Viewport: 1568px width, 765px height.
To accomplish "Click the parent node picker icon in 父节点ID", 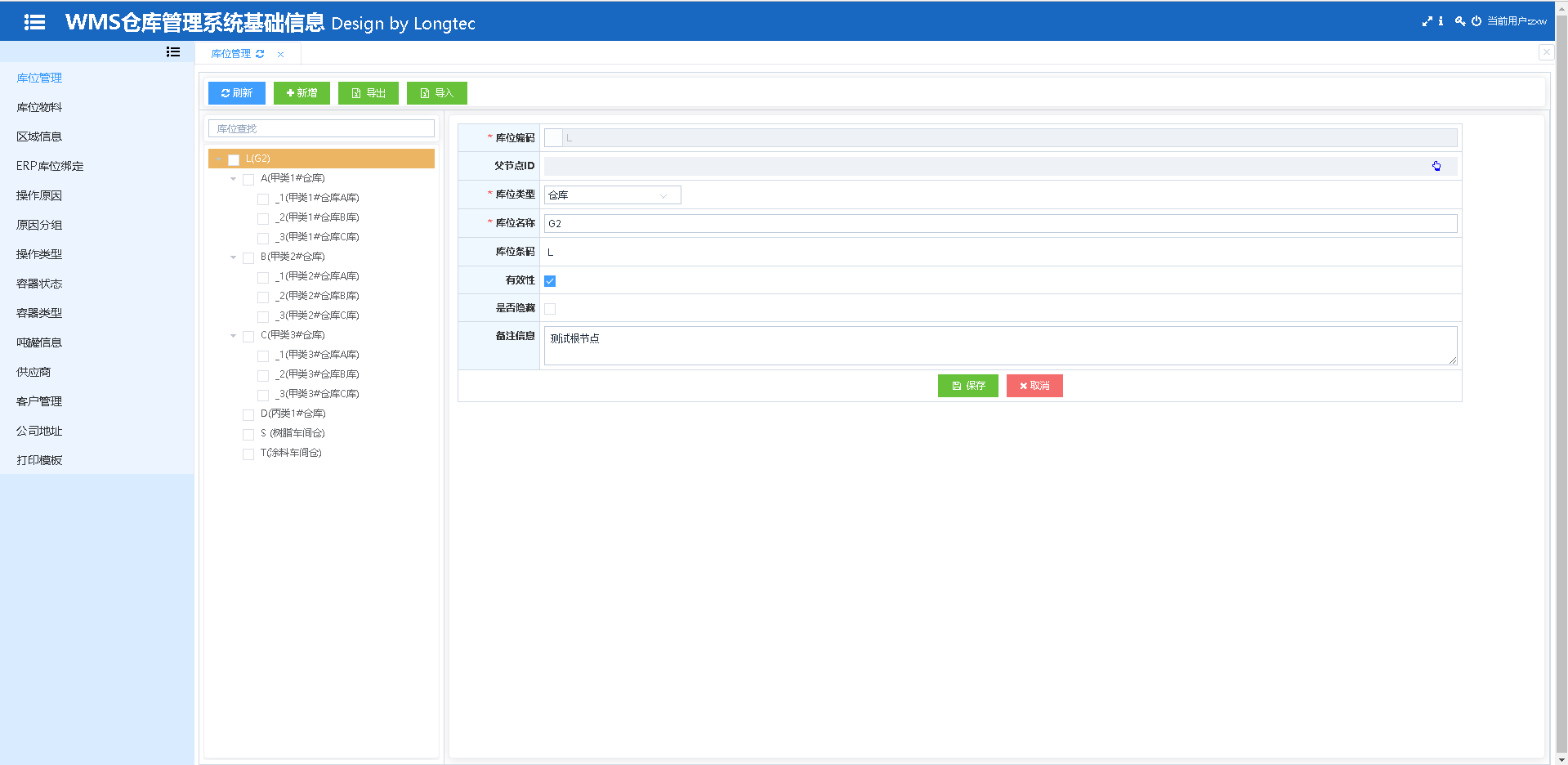I will pyautogui.click(x=1436, y=166).
